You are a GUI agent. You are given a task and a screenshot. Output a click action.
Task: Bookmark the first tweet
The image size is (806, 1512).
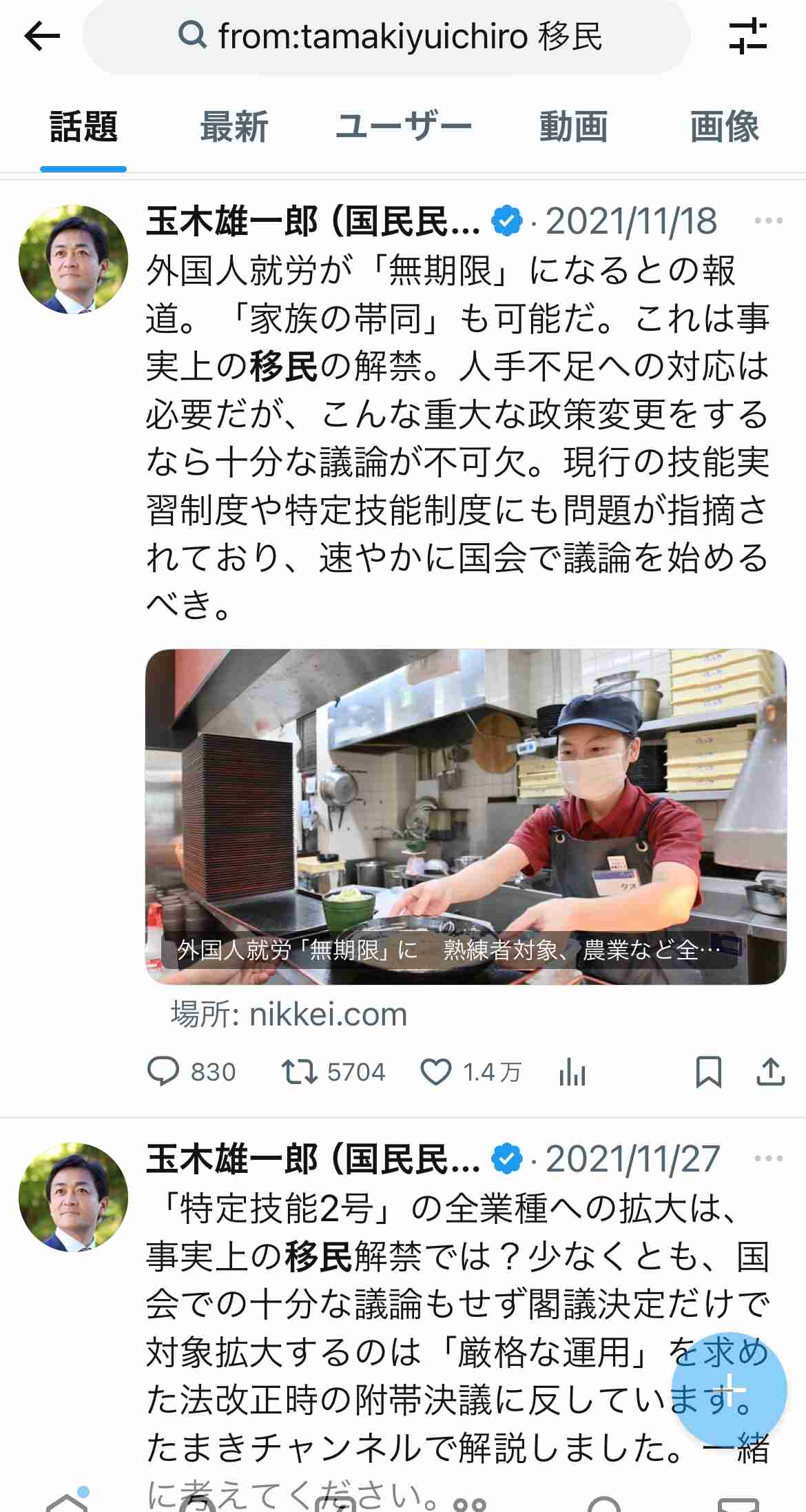pos(708,1072)
